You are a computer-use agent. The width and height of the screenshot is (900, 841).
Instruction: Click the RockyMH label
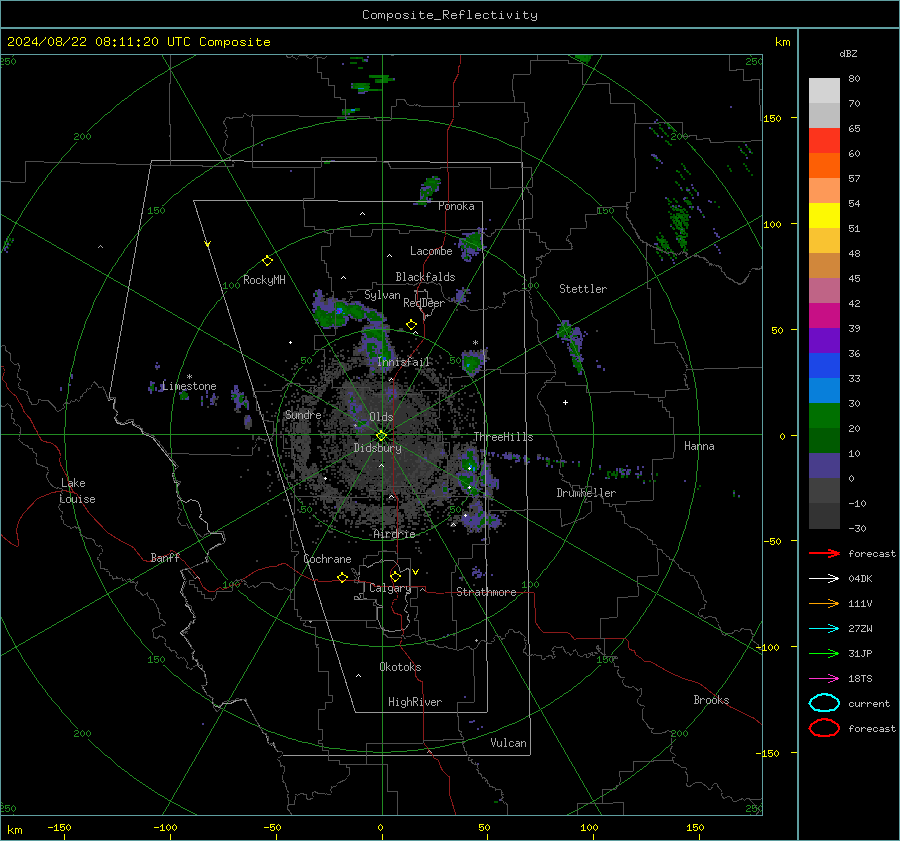264,280
